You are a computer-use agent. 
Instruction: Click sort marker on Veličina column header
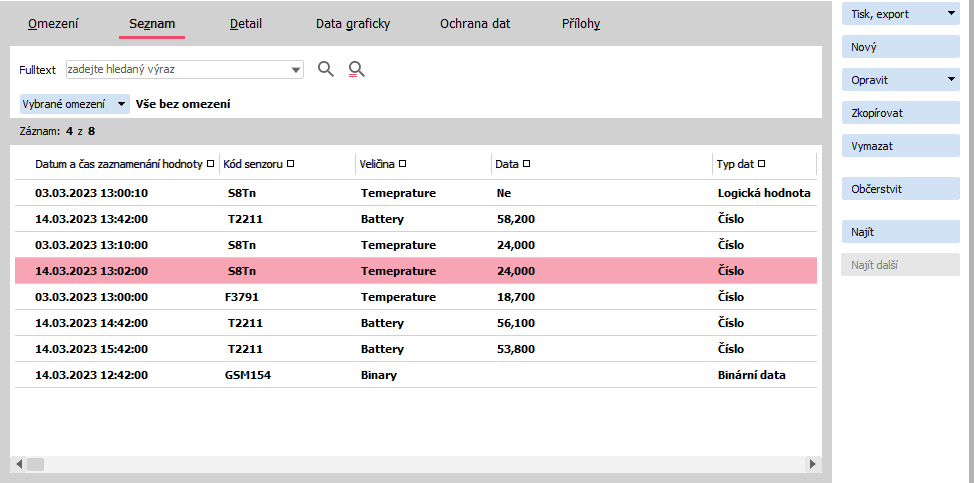[x=402, y=164]
